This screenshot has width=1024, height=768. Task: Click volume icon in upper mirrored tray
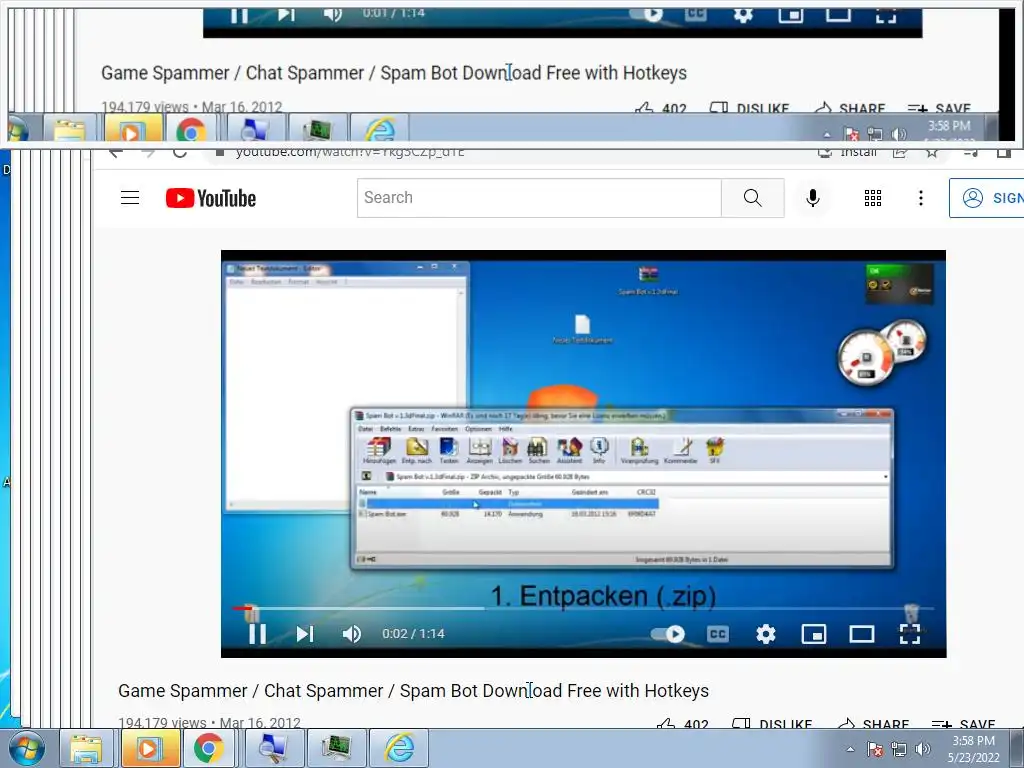(x=899, y=134)
